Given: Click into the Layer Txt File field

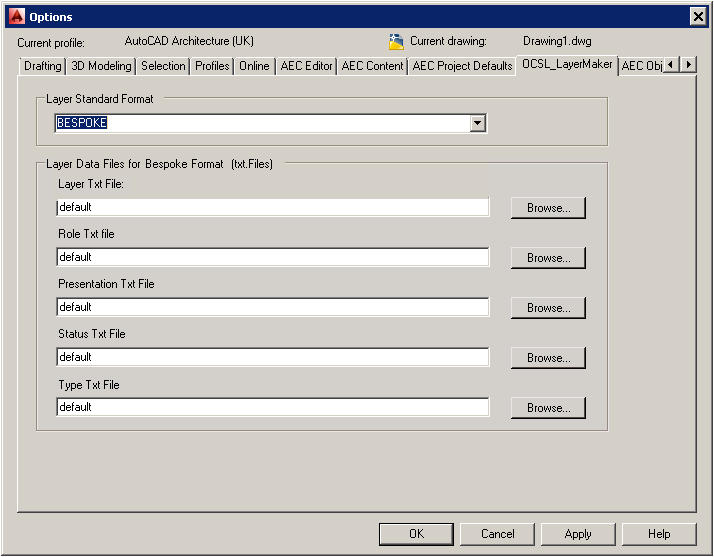Looking at the screenshot, I should (x=272, y=207).
